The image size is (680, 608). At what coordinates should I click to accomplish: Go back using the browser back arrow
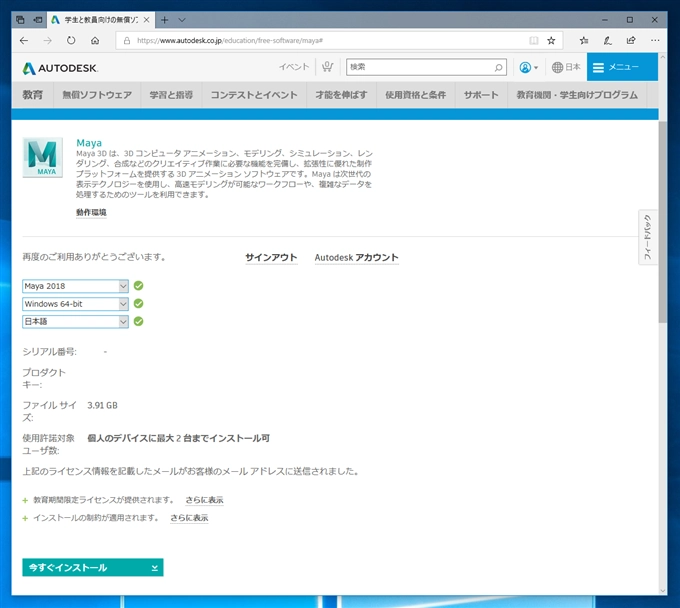coord(24,41)
